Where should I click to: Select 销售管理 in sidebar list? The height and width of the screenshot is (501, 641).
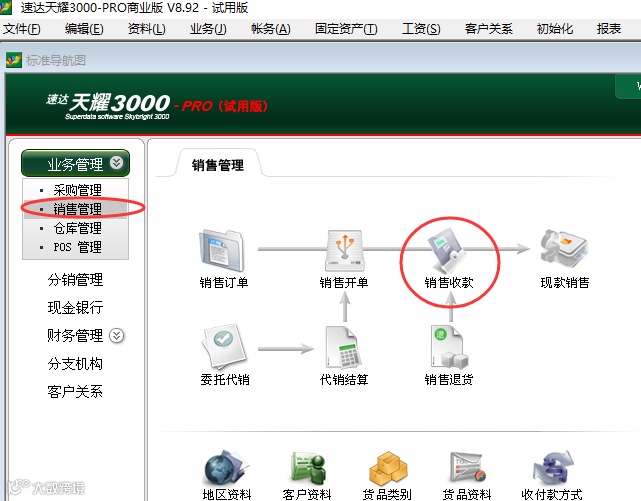77,209
